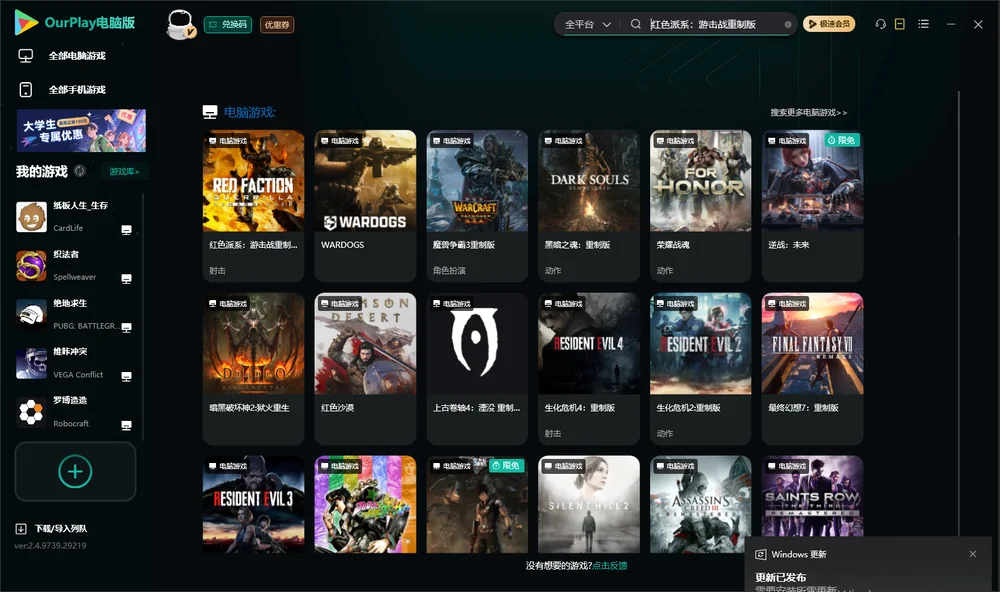Open Assassin's Creed III Remastered card
This screenshot has width=1000, height=592.
(x=700, y=504)
